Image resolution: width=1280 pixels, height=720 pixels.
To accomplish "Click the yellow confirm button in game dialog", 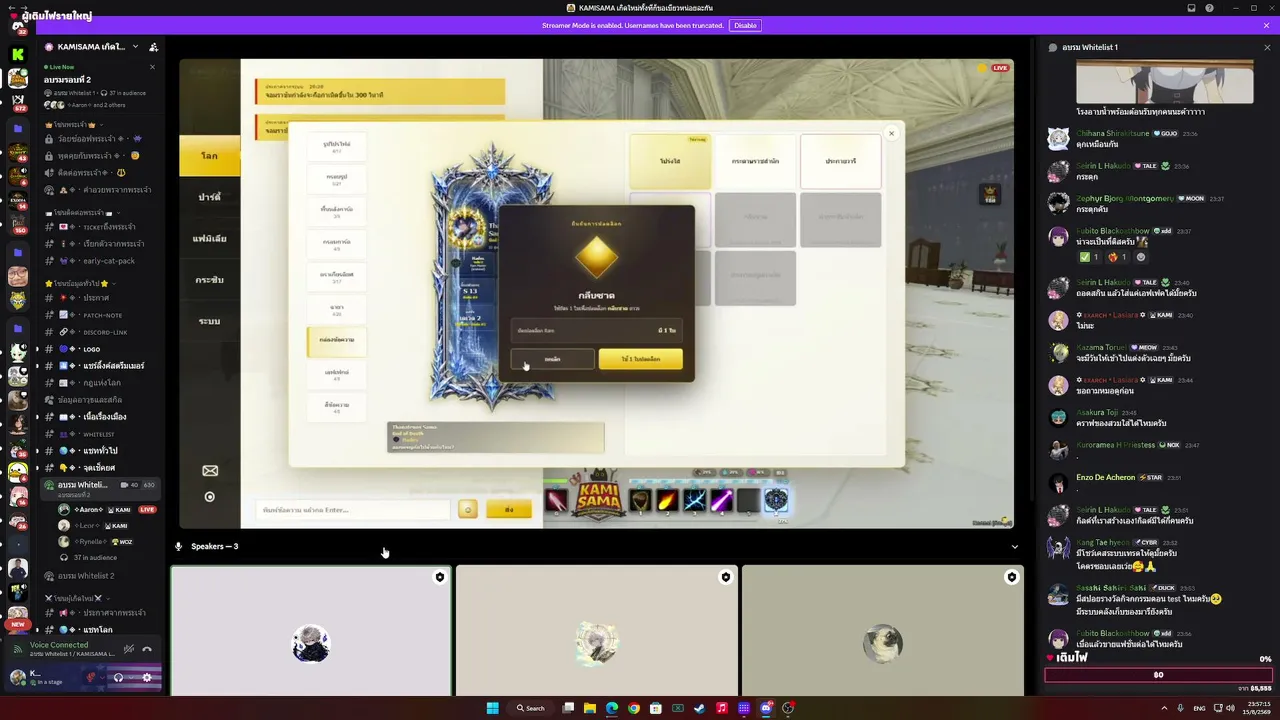I will pyautogui.click(x=640, y=359).
